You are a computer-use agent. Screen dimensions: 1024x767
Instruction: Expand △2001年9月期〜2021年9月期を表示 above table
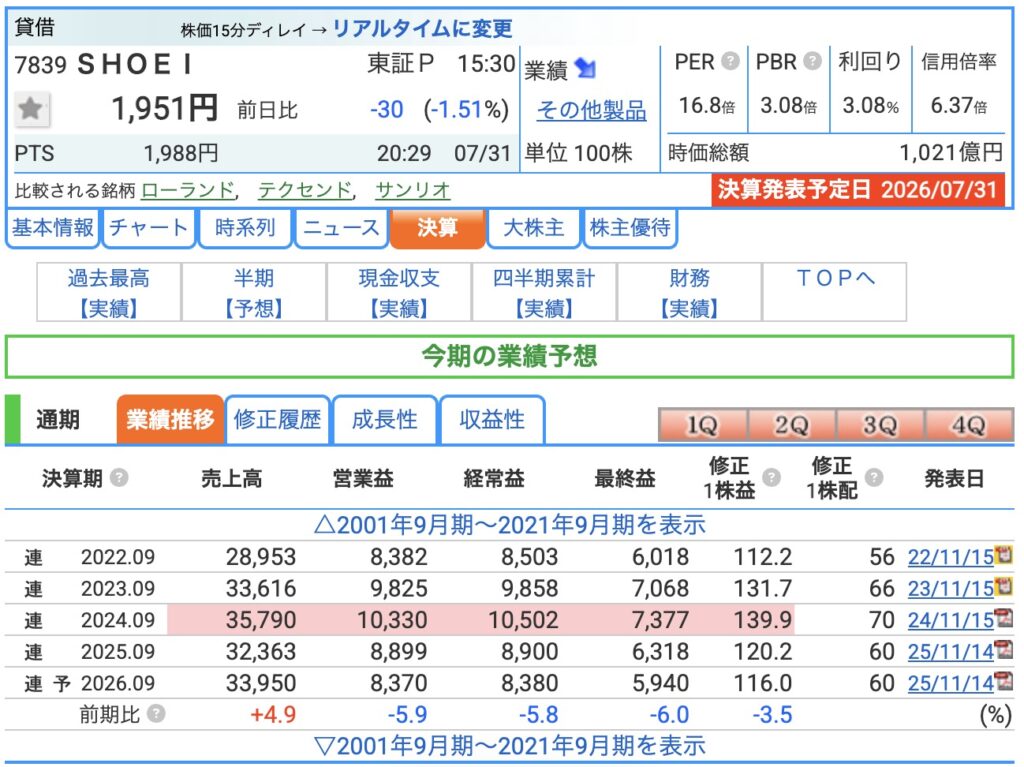click(x=509, y=525)
